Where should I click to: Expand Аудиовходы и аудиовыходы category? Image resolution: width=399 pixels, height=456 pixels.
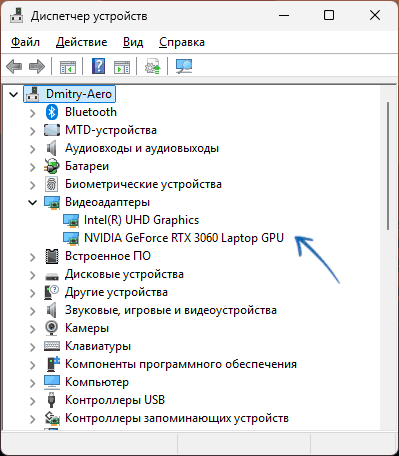click(x=32, y=149)
